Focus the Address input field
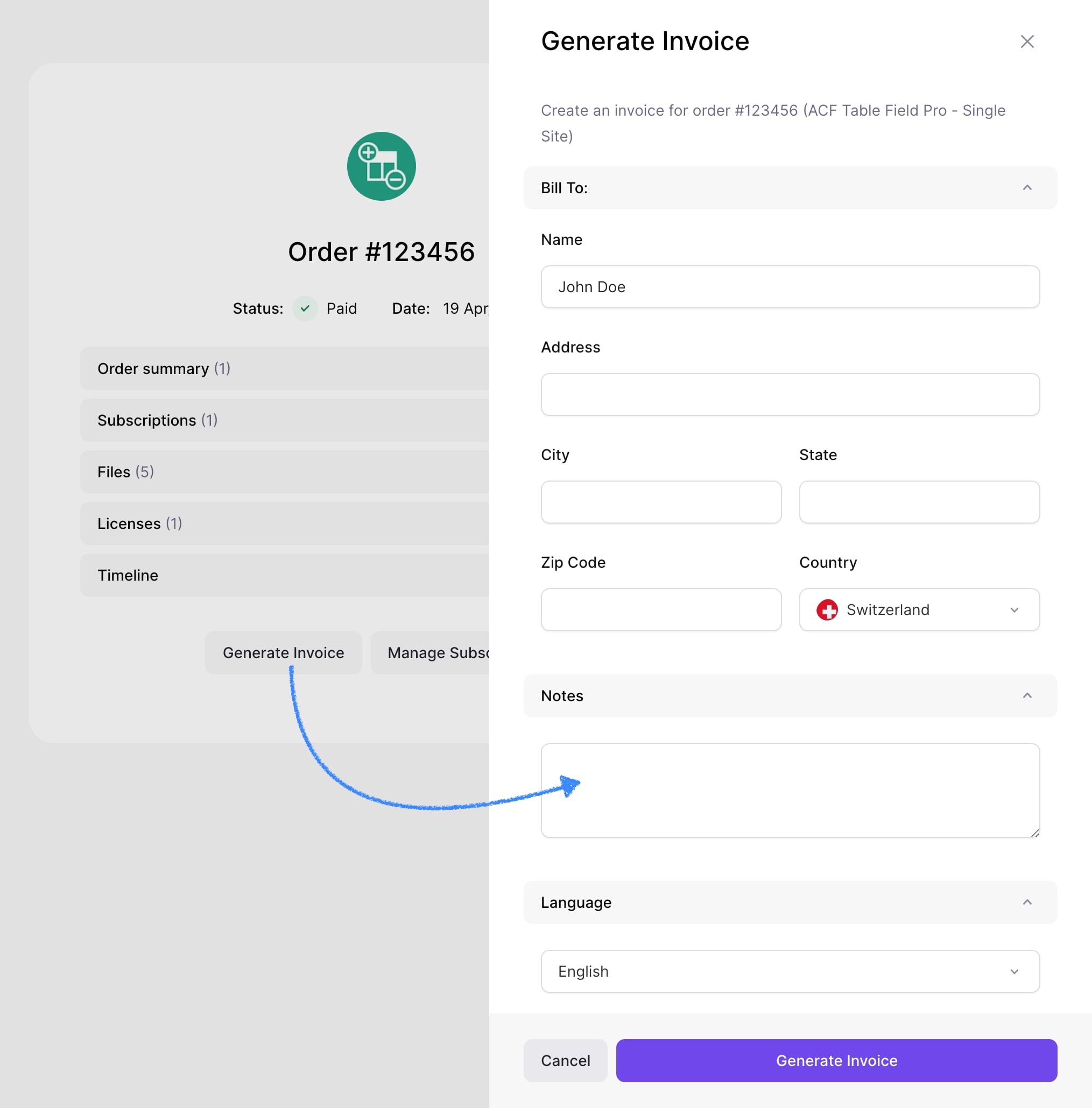Screen dimensions: 1092x1108 click(790, 394)
